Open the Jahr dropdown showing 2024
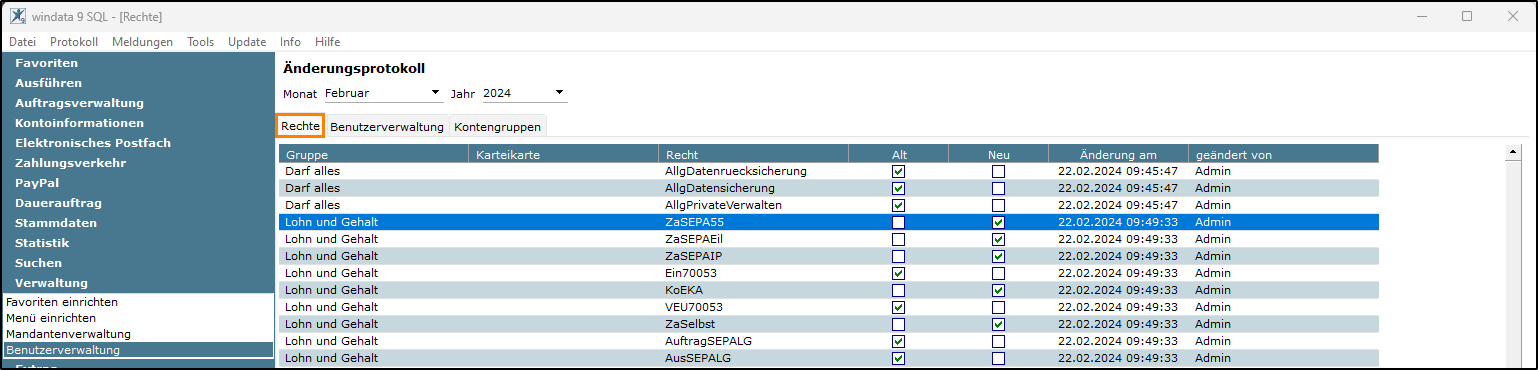 [x=524, y=93]
